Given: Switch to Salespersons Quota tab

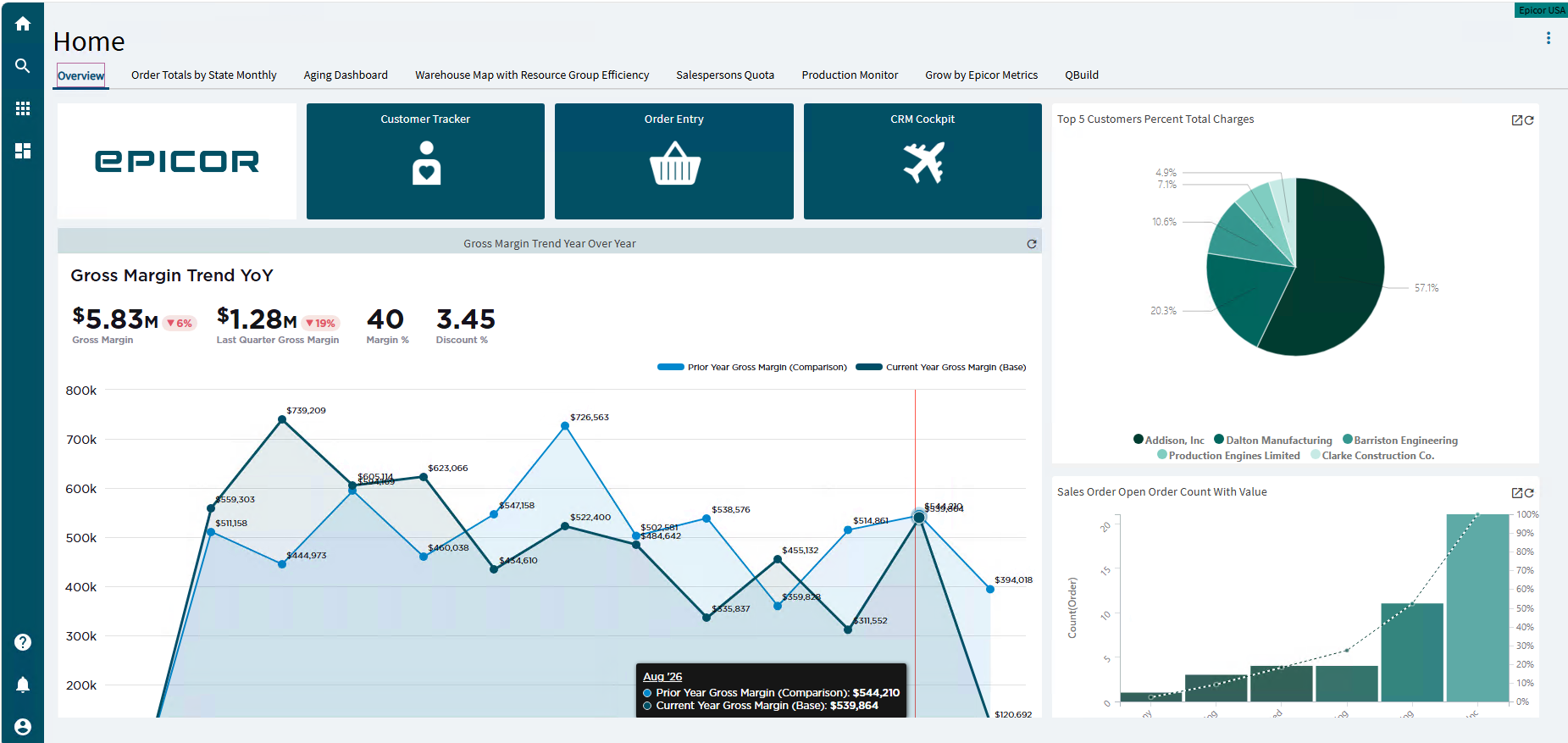Looking at the screenshot, I should 725,75.
